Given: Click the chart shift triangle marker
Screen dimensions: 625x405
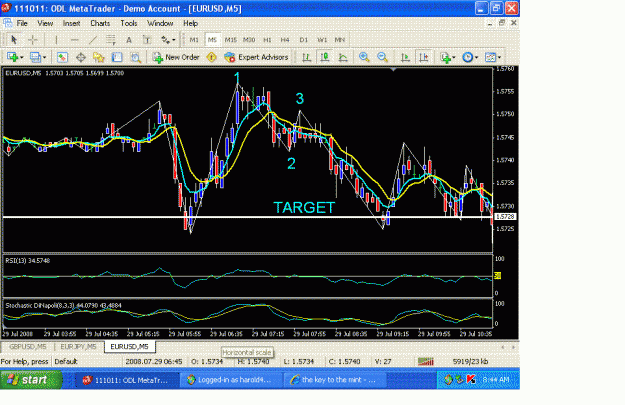Looking at the screenshot, I should [x=393, y=70].
